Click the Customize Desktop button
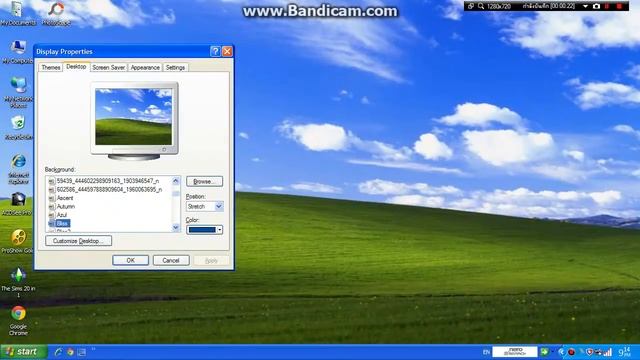The height and width of the screenshot is (360, 640). pos(78,241)
